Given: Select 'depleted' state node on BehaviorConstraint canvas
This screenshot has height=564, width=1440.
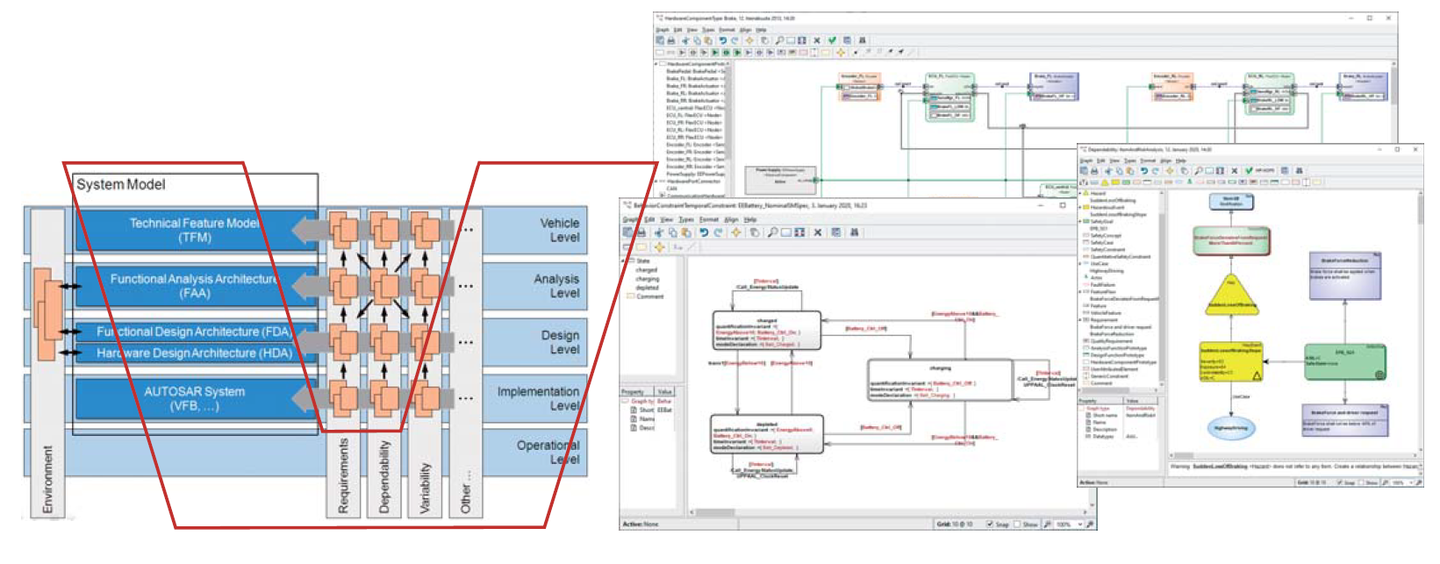Looking at the screenshot, I should [766, 436].
